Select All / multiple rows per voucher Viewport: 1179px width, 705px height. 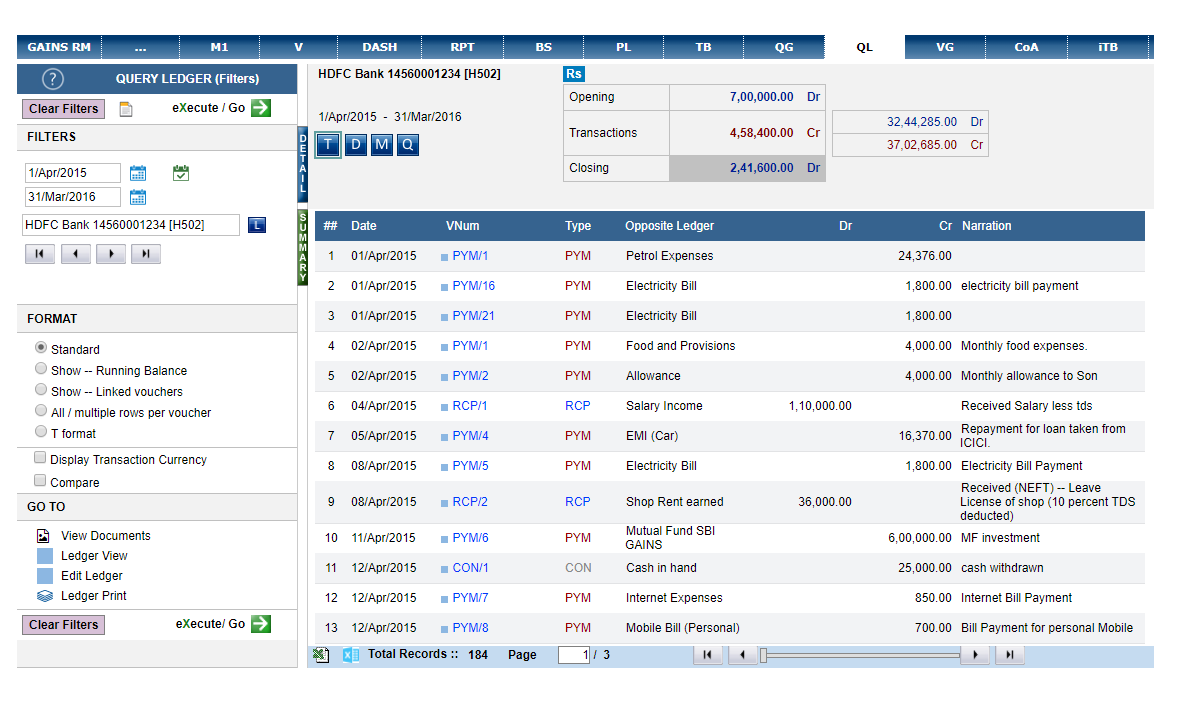41,410
